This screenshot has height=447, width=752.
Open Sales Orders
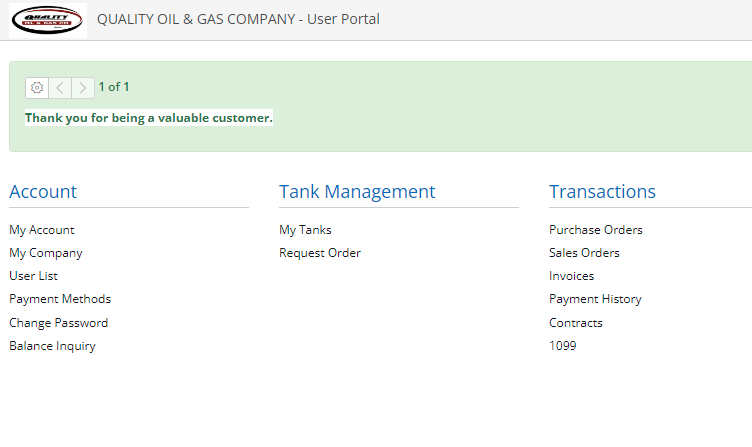(x=584, y=253)
